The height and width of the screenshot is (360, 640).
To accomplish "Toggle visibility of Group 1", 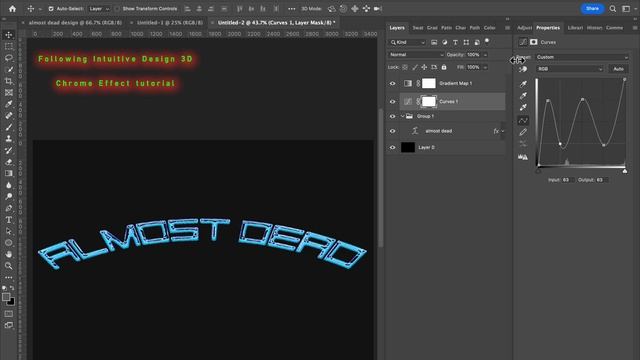I will [392, 116].
